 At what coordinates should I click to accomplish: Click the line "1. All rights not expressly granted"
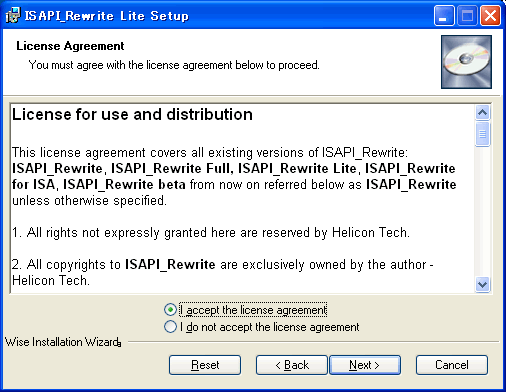pyautogui.click(x=211, y=233)
